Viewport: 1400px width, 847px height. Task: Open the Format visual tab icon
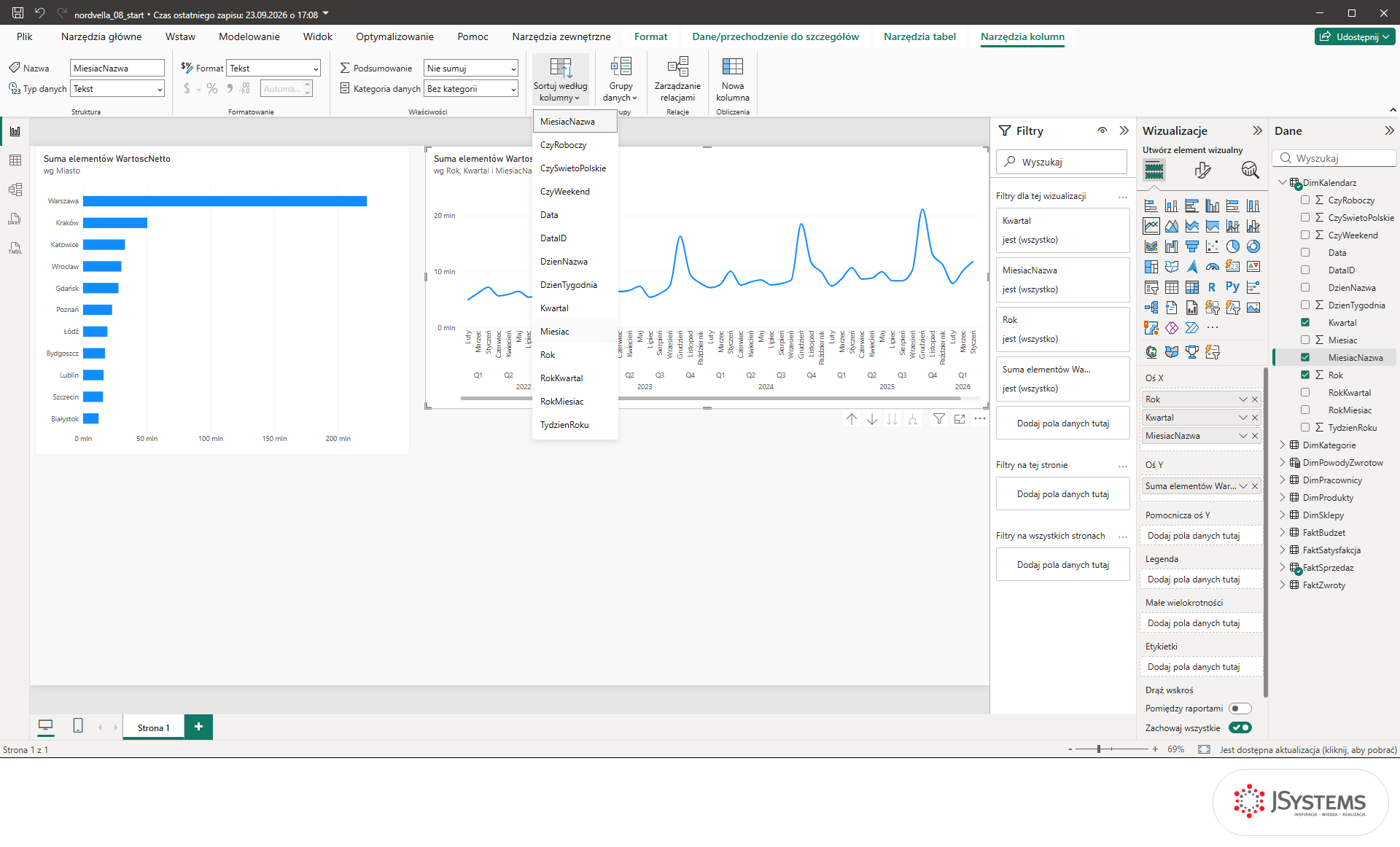1202,171
